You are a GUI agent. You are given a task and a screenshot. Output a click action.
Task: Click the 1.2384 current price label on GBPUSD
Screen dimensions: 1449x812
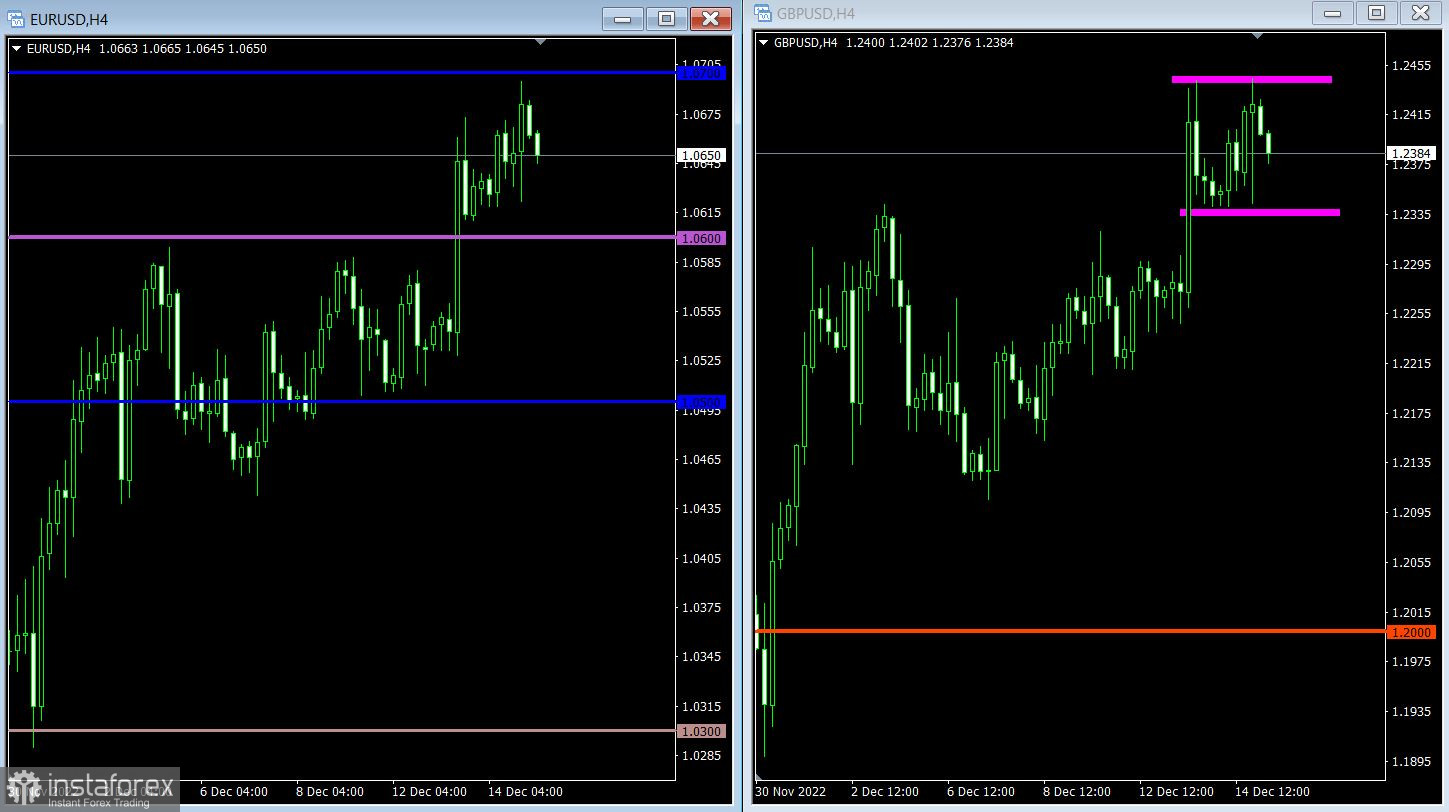pos(1411,154)
